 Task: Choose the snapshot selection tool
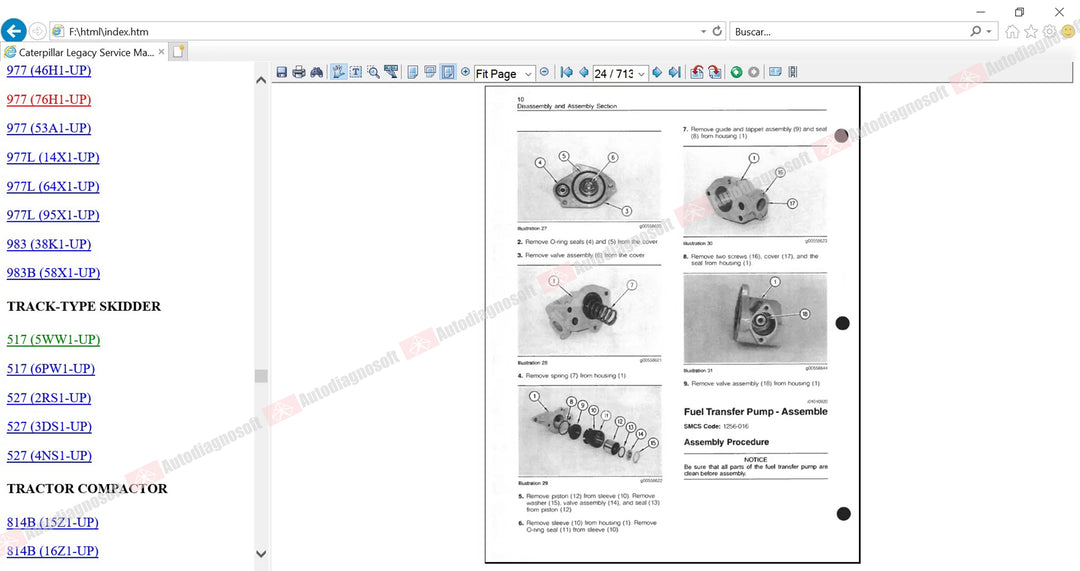click(391, 72)
